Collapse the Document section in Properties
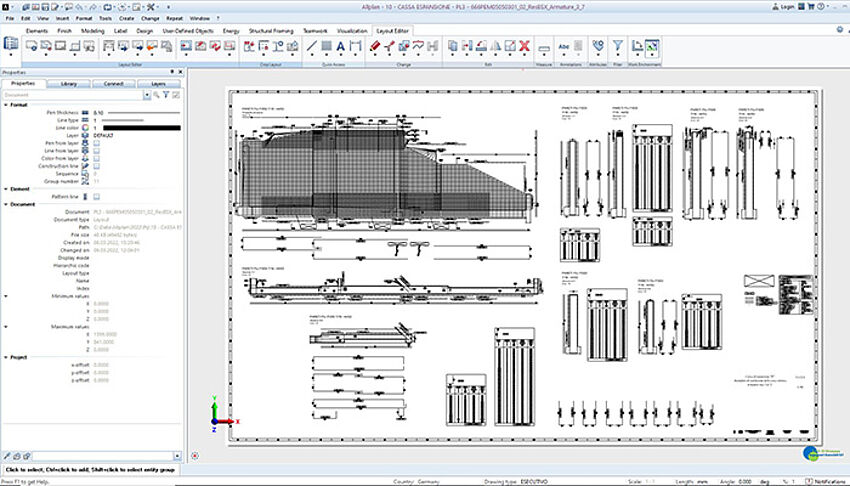850x486 pixels. click(6, 203)
